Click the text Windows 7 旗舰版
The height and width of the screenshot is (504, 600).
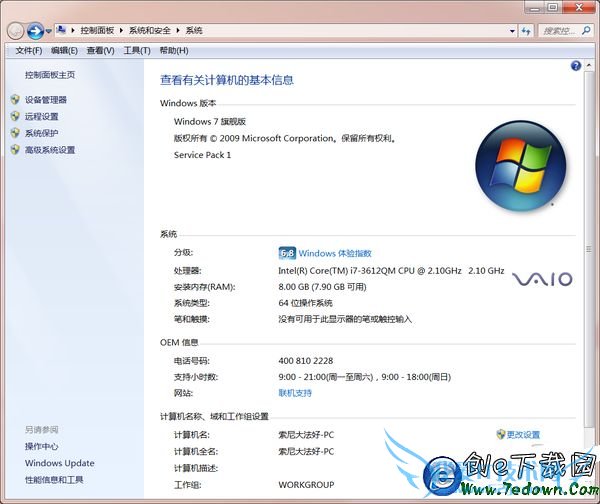coord(210,122)
